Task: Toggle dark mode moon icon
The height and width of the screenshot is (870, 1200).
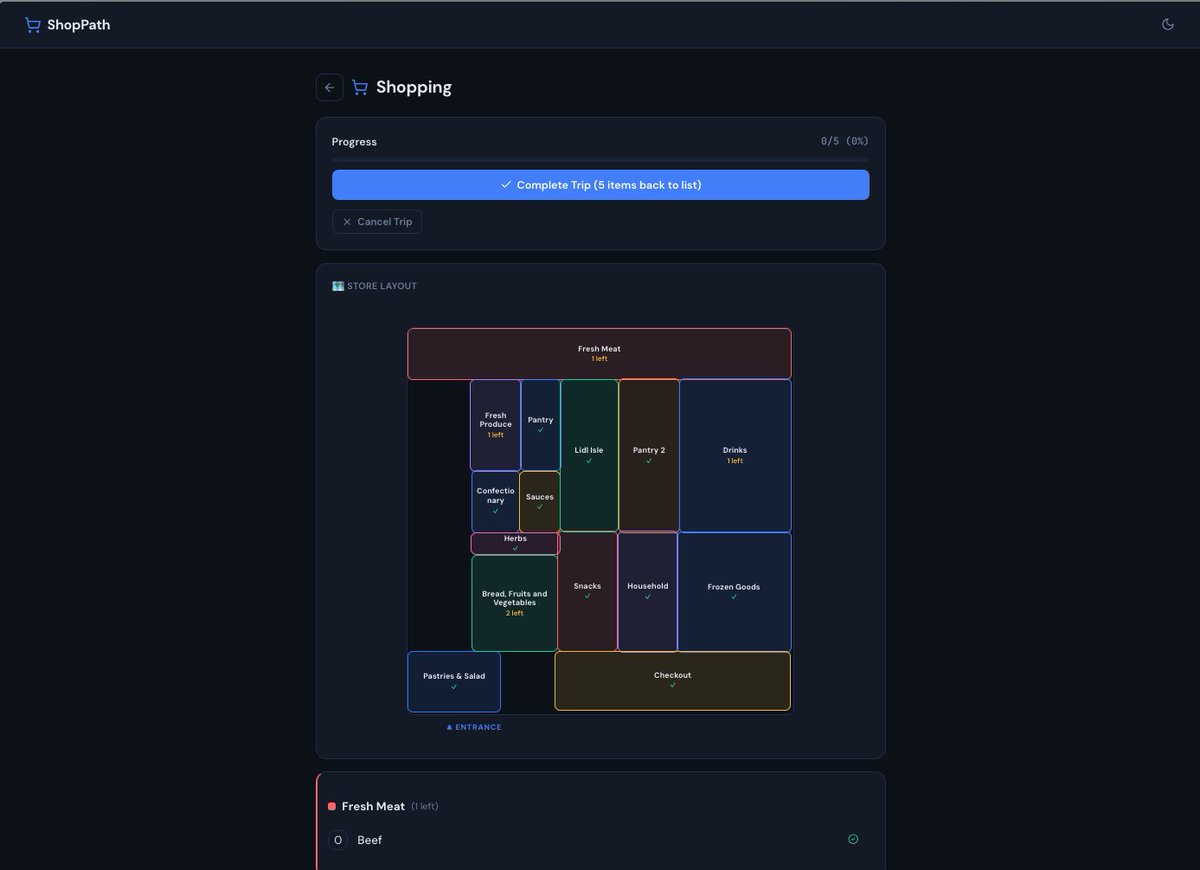Action: [x=1167, y=25]
